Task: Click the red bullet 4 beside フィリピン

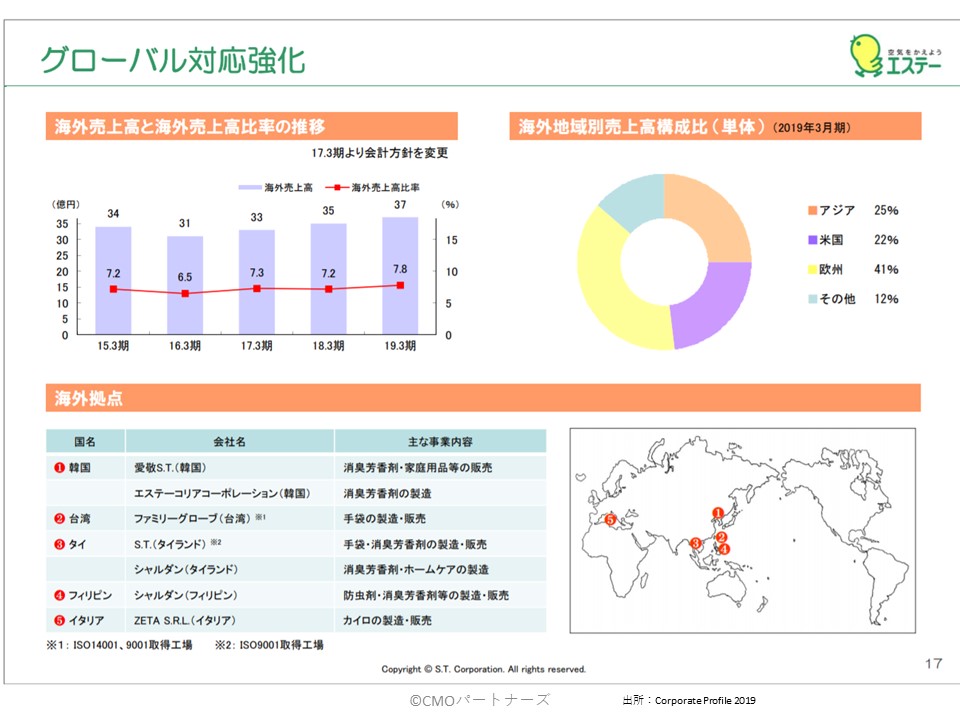Action: pyautogui.click(x=60, y=596)
